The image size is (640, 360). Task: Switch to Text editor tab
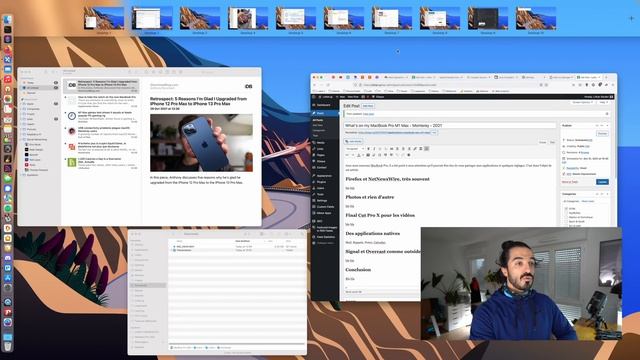click(552, 142)
